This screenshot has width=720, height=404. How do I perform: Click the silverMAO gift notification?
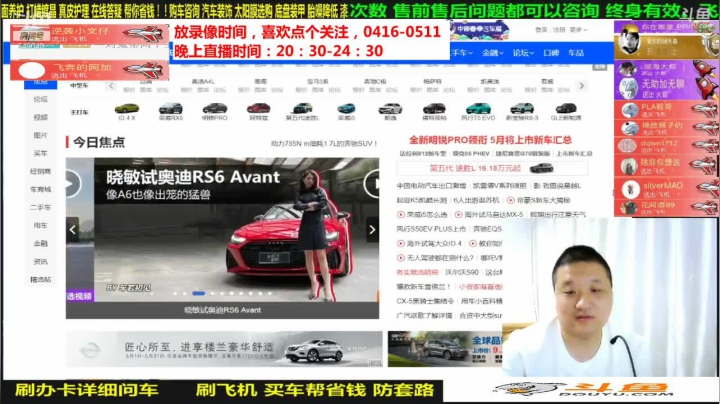pos(666,189)
